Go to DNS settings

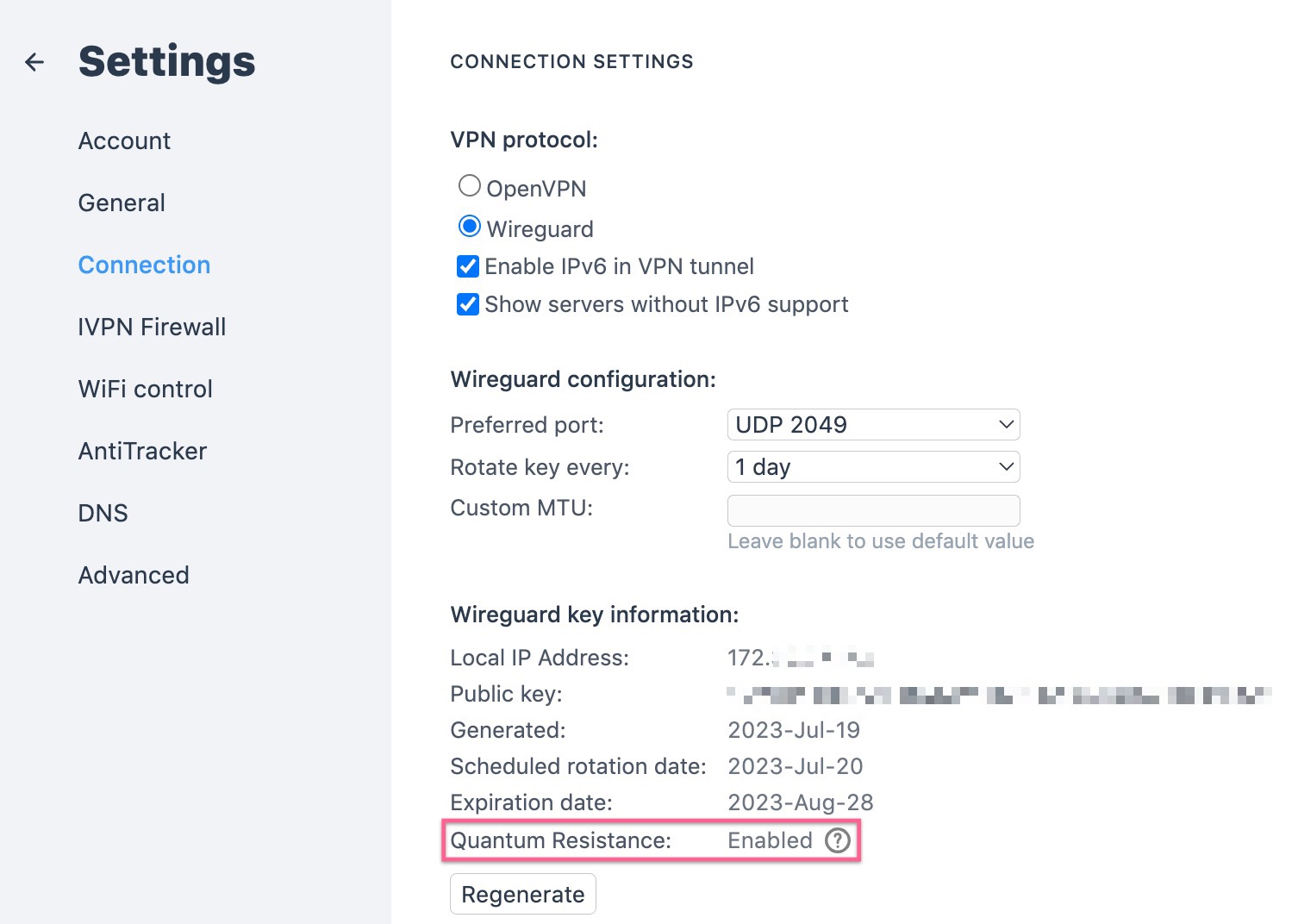(103, 513)
